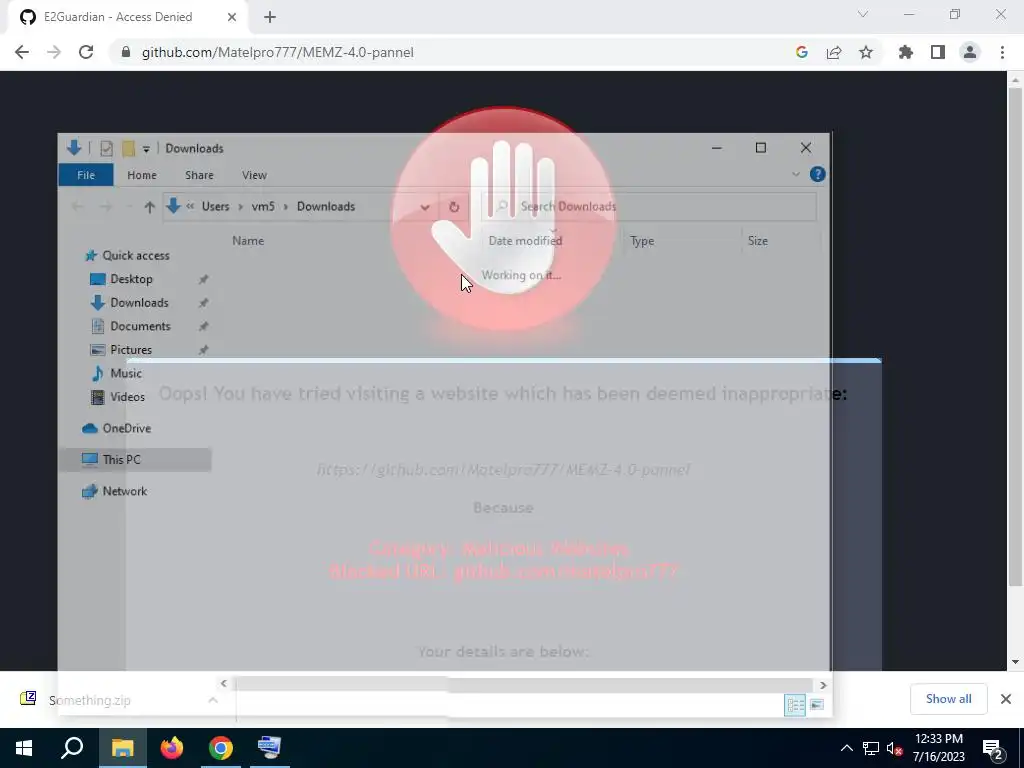Viewport: 1024px width, 768px height.
Task: Open Music folder in sidebar
Action: (125, 373)
